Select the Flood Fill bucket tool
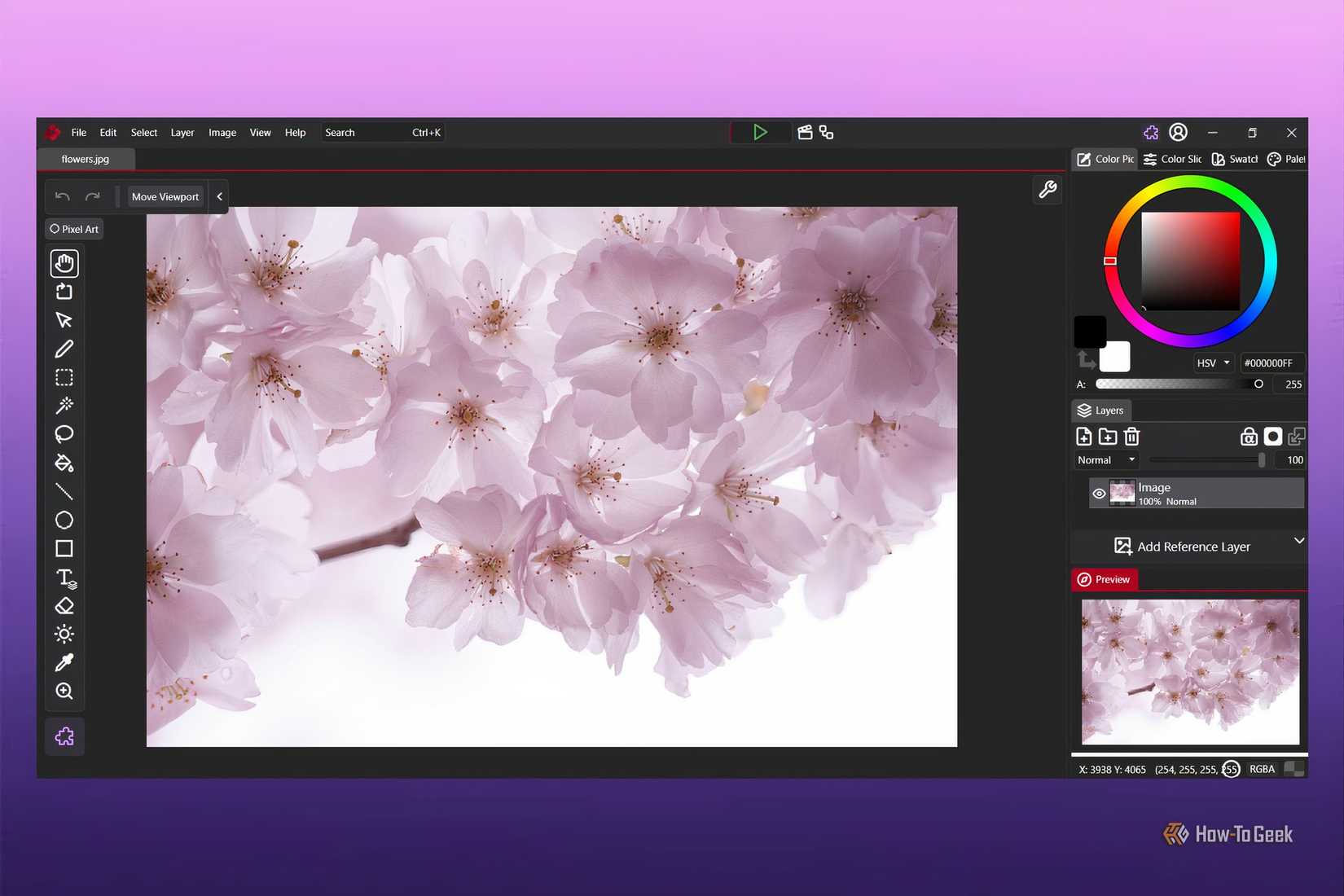This screenshot has height=896, width=1344. click(64, 463)
